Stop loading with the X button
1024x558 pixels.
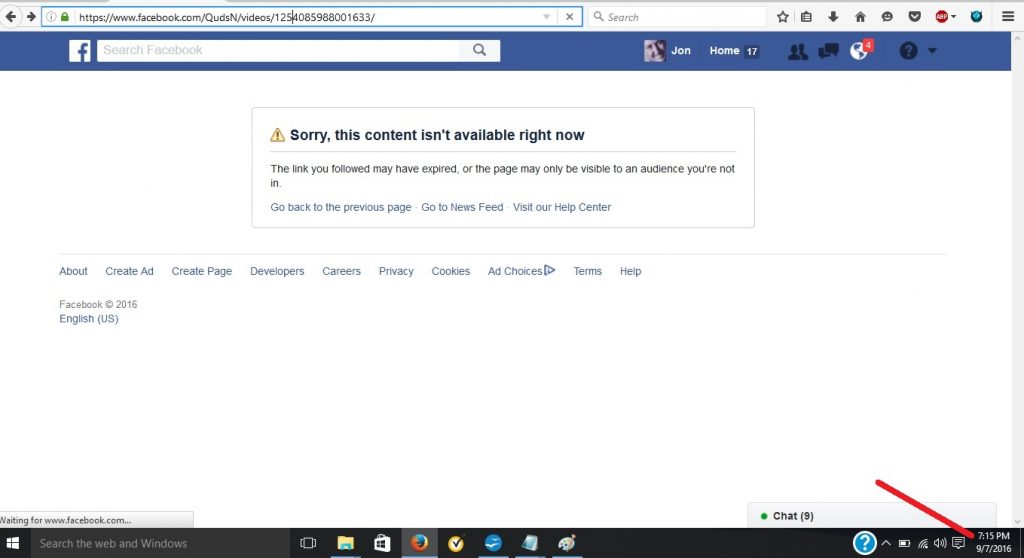point(569,17)
